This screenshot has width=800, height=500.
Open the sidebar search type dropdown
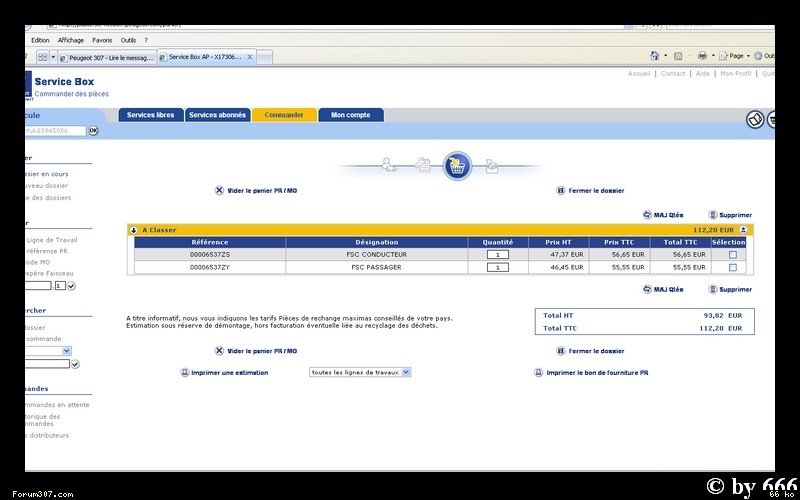pos(66,351)
